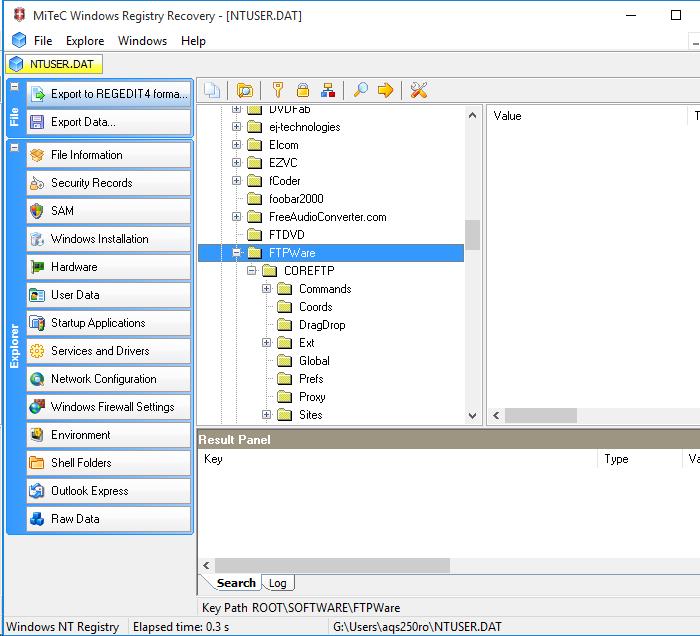The image size is (700, 636).
Task: Click the folder-with-magnifier toolbar icon
Action: pyautogui.click(x=245, y=90)
